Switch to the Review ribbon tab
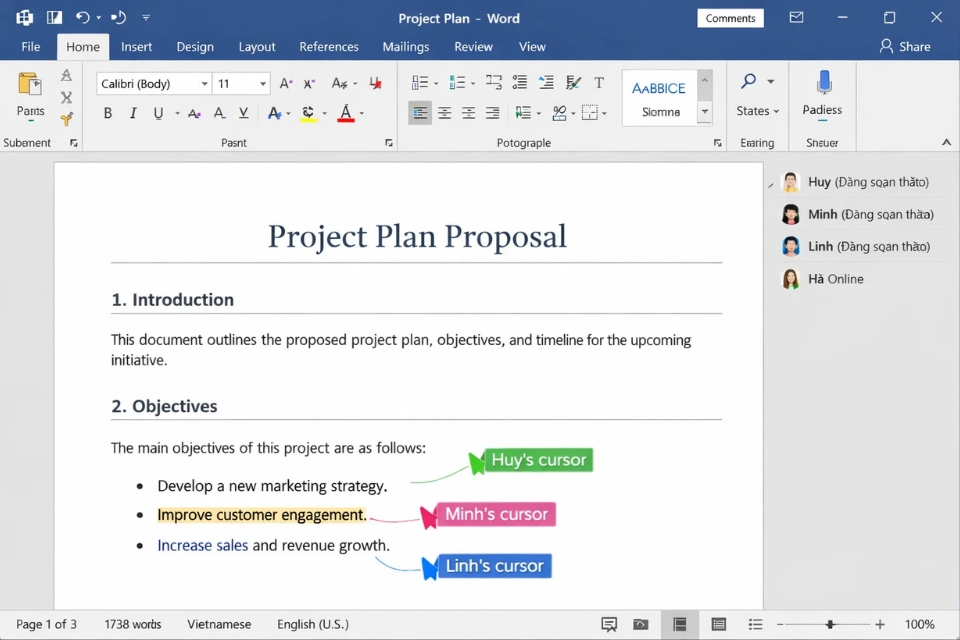960x640 pixels. click(x=473, y=46)
